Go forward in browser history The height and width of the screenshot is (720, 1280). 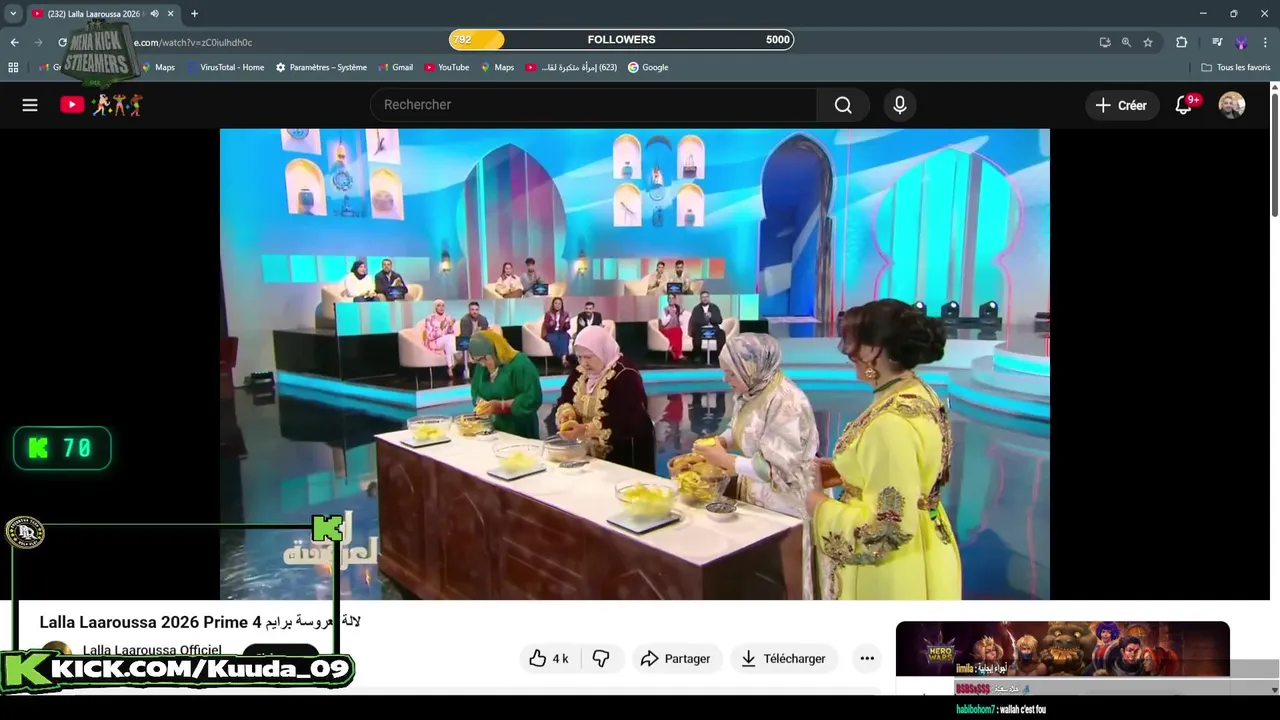[38, 42]
